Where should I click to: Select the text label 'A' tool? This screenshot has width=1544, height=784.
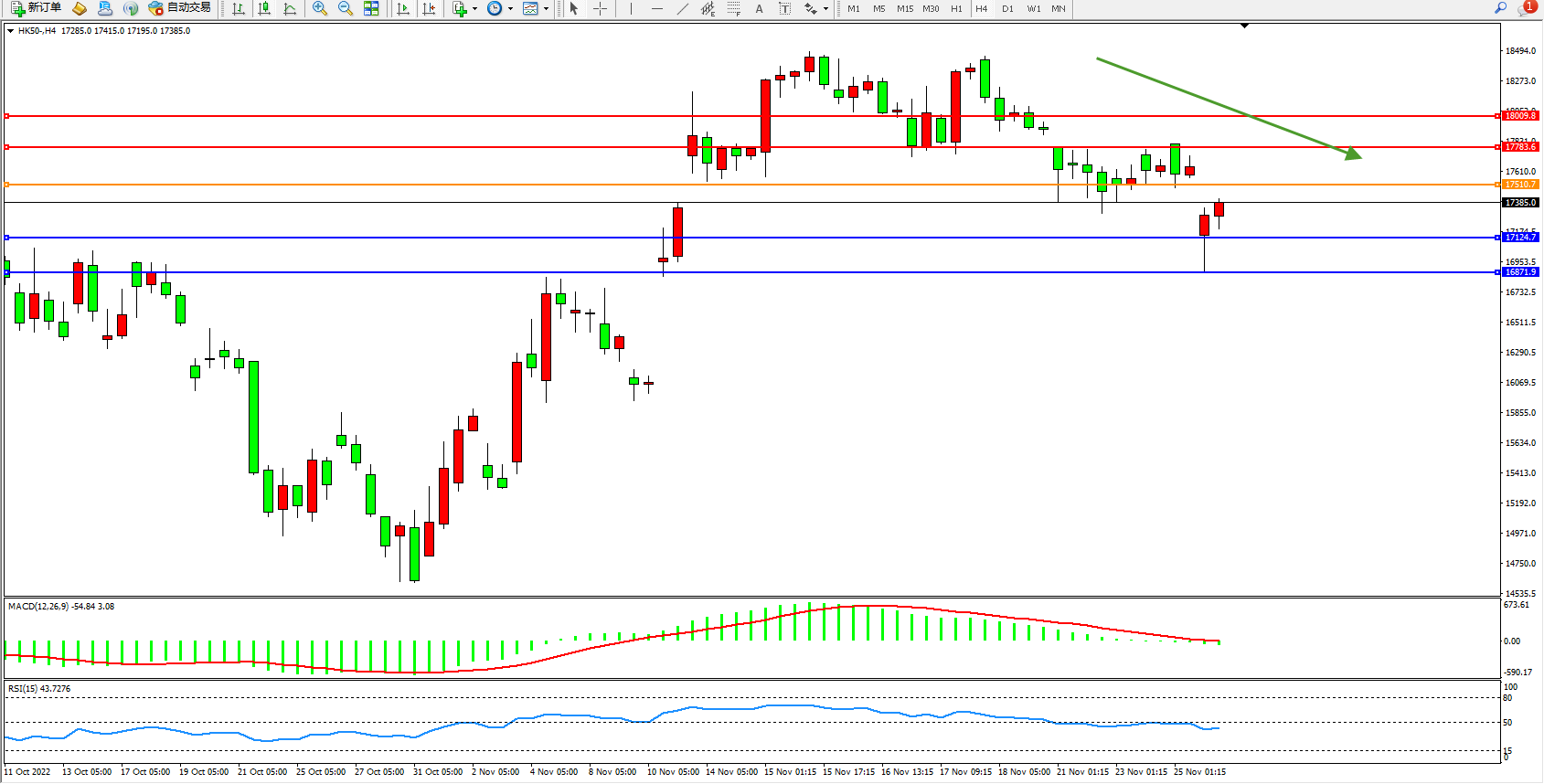(x=759, y=8)
